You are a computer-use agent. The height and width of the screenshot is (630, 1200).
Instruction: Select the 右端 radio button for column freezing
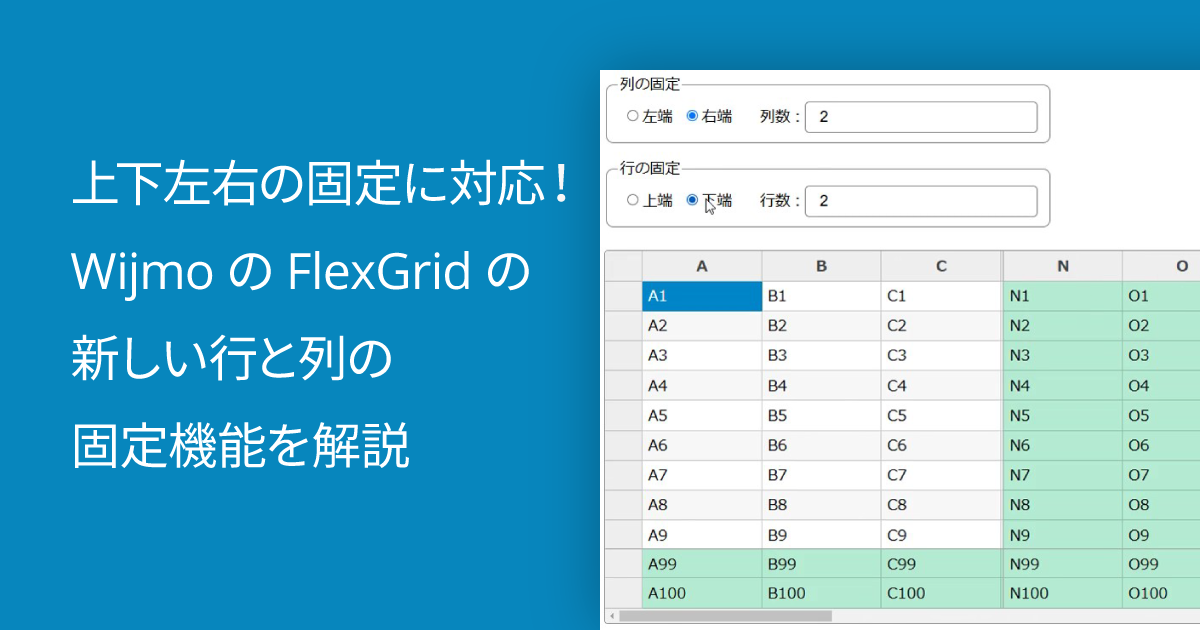pos(692,115)
